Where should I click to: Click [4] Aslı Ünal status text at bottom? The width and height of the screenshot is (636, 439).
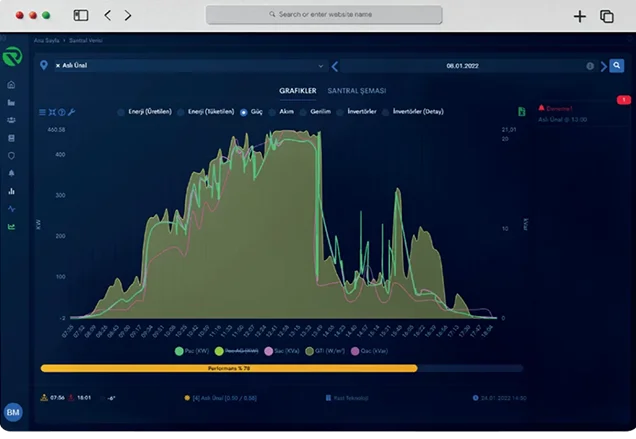tap(224, 398)
